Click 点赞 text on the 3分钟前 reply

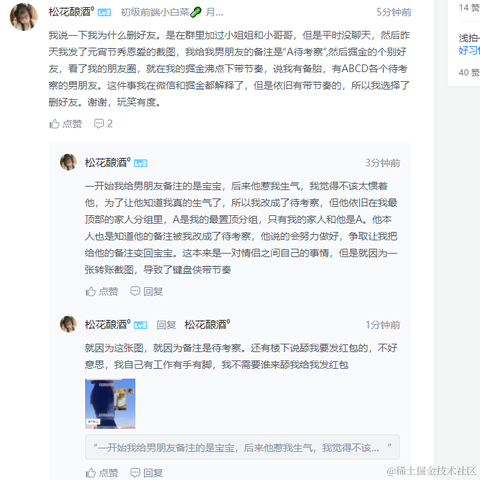click(x=109, y=292)
